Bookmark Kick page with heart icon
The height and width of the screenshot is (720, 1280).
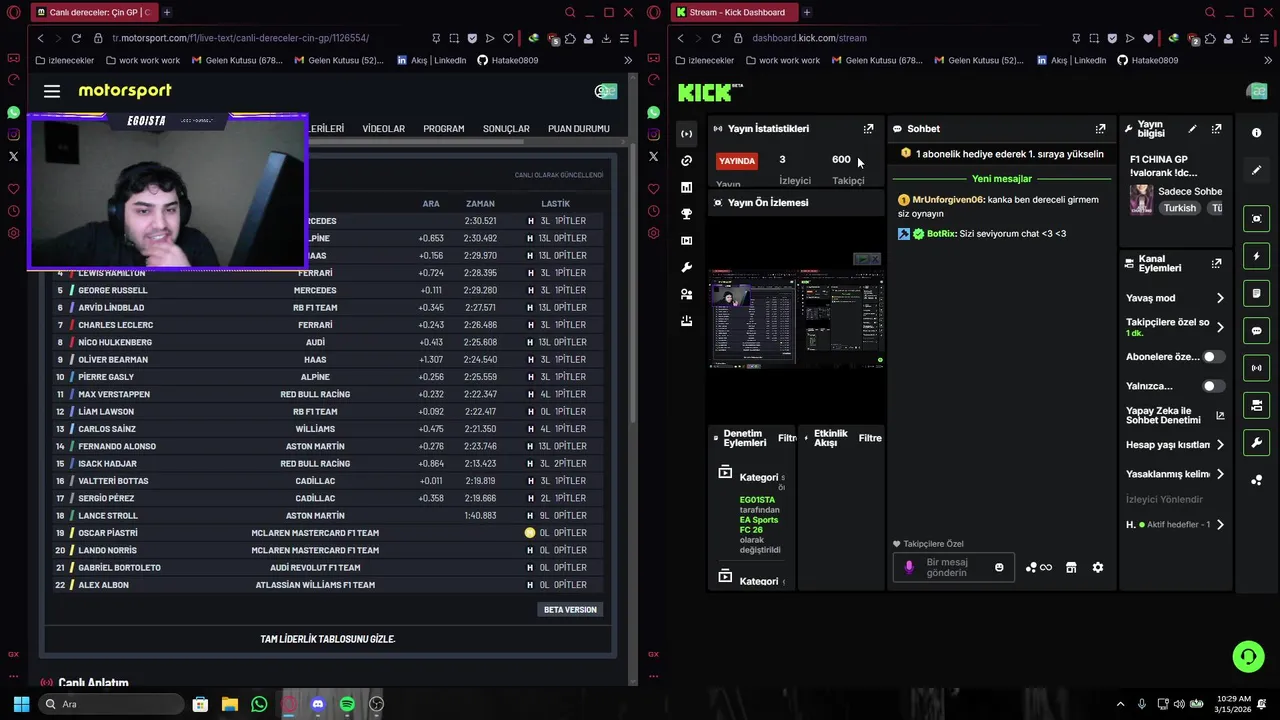point(1148,38)
